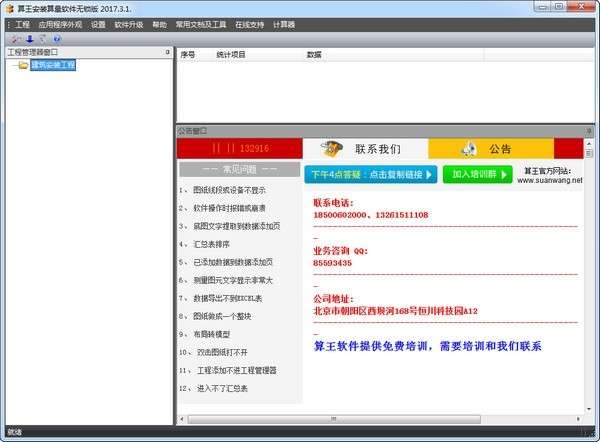Open the 在线支持 menu
600x442 pixels.
pos(249,24)
